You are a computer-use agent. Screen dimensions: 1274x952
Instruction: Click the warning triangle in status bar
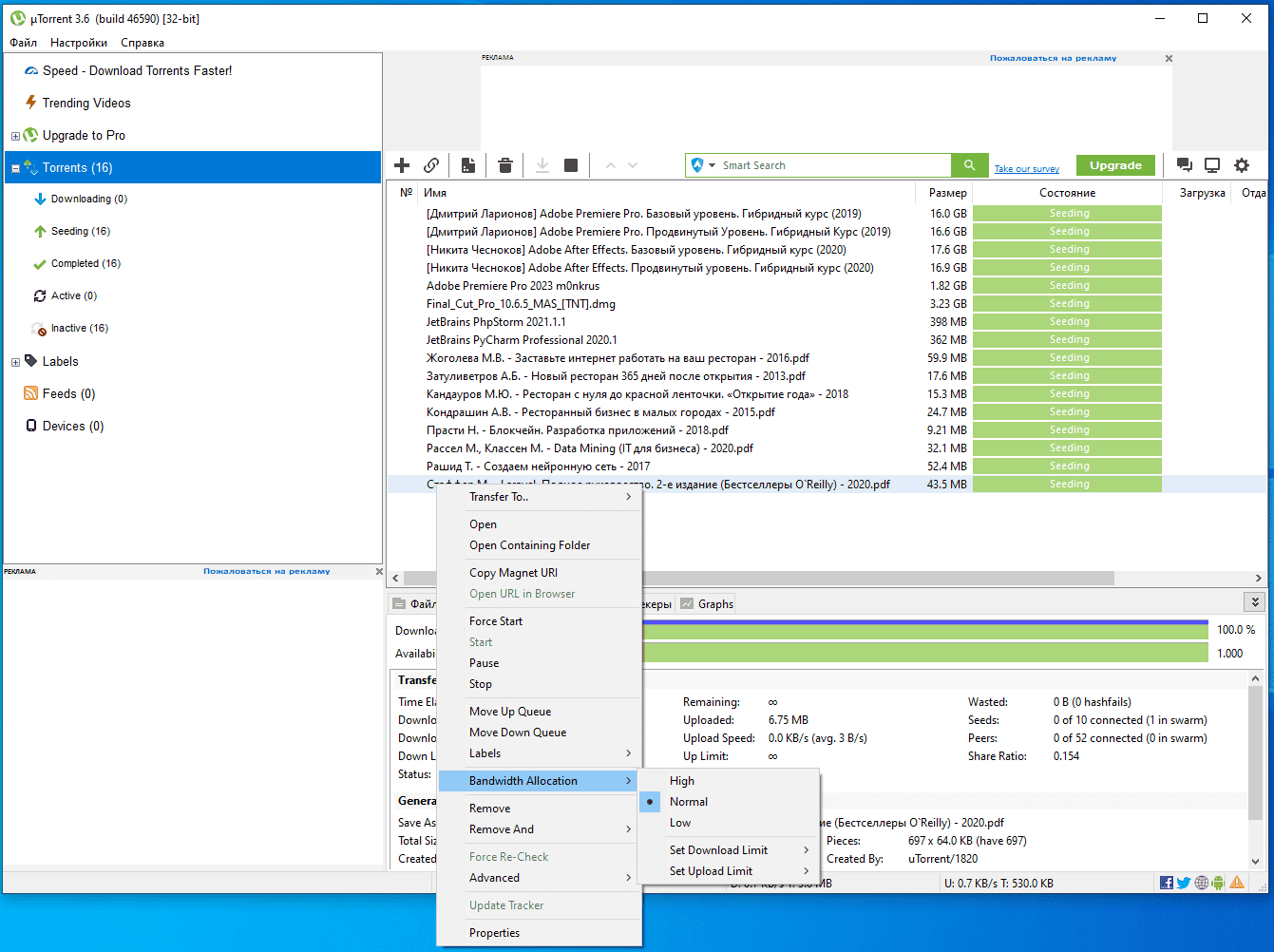coord(1237,883)
